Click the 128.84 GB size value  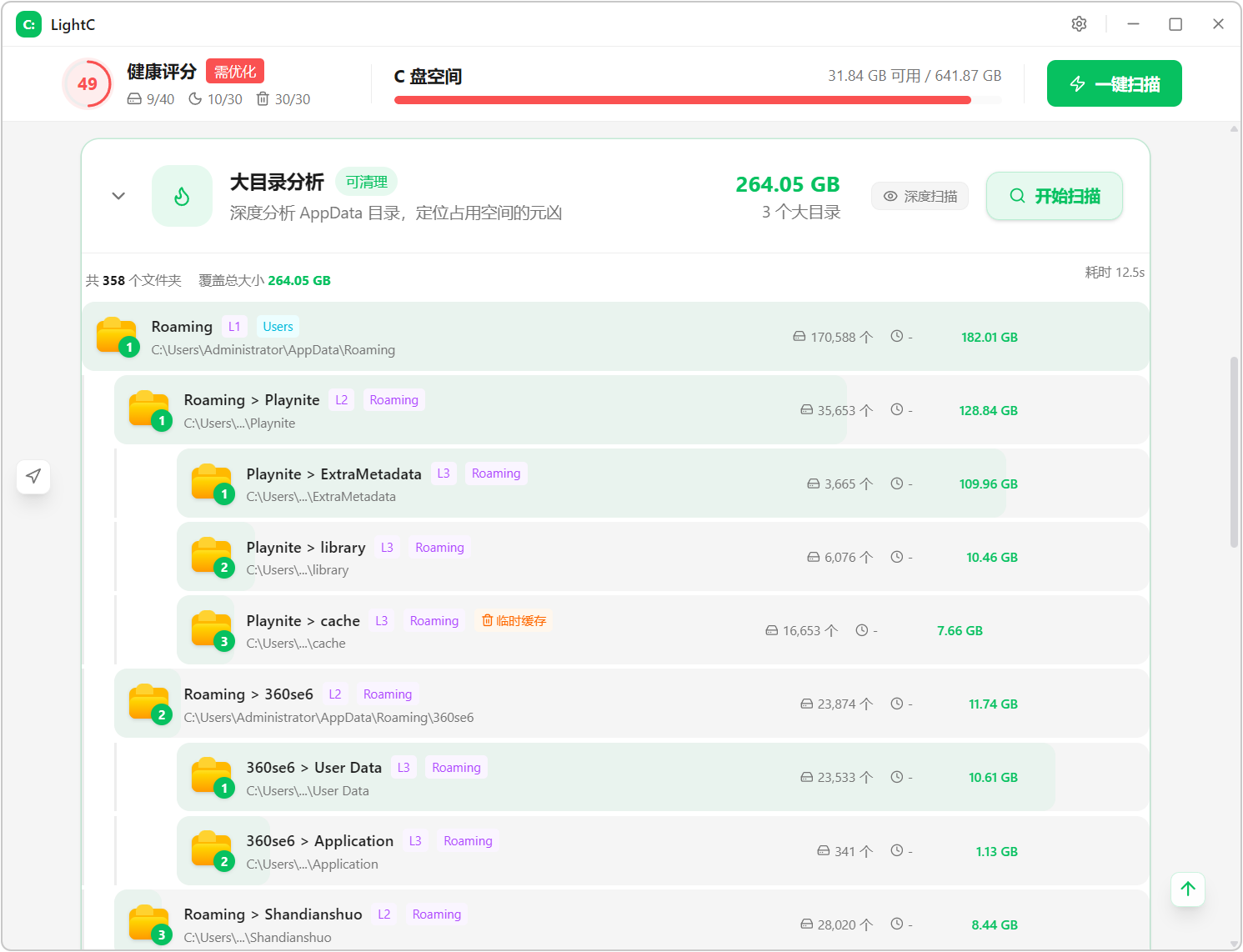989,410
